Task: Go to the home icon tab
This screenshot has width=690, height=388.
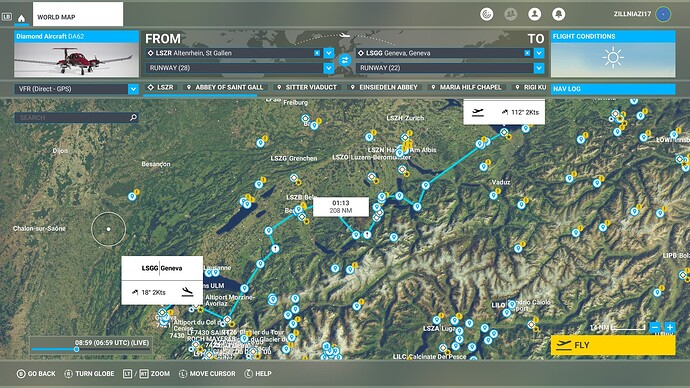Action: pos(21,18)
